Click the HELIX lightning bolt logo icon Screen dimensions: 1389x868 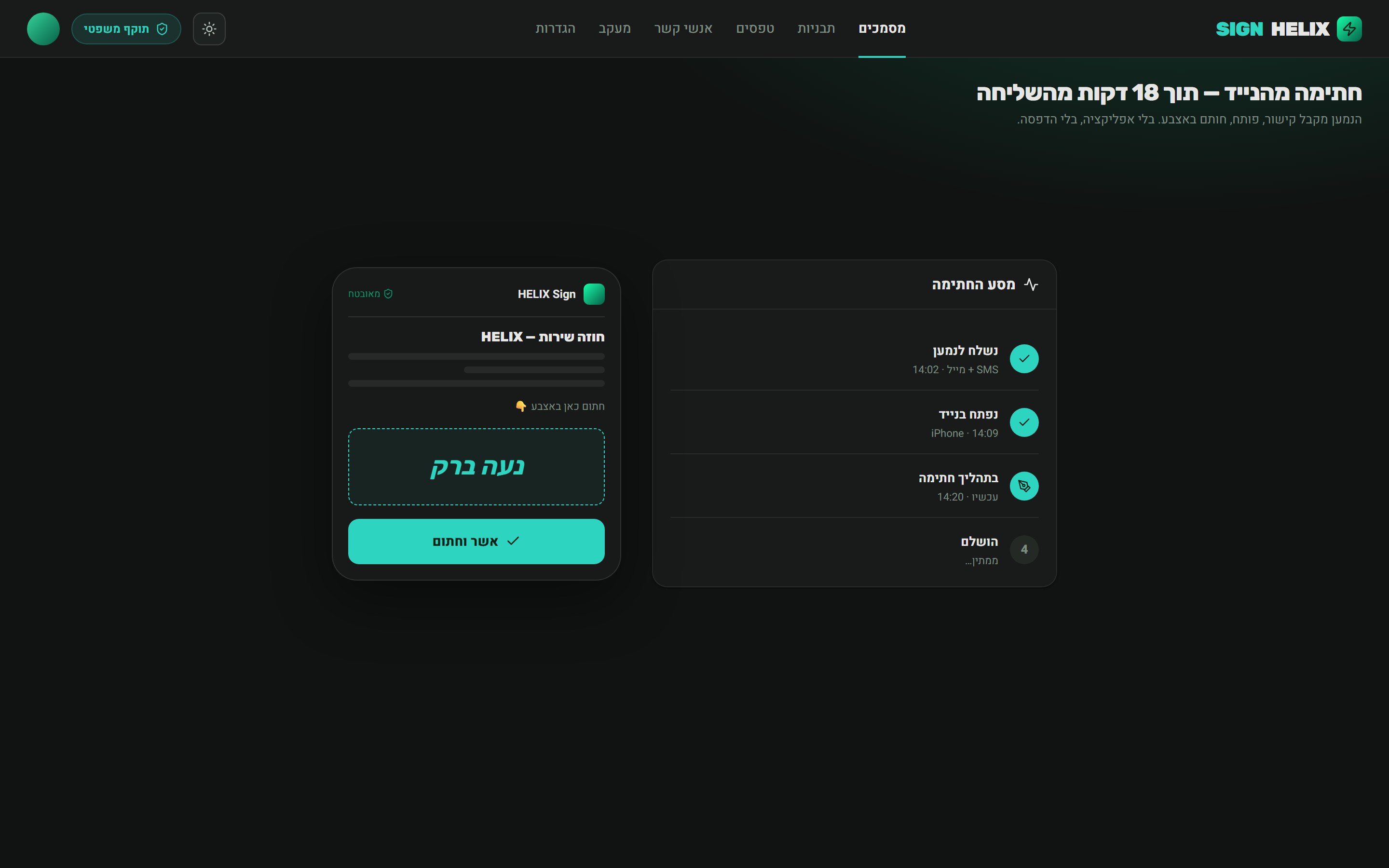[1349, 29]
